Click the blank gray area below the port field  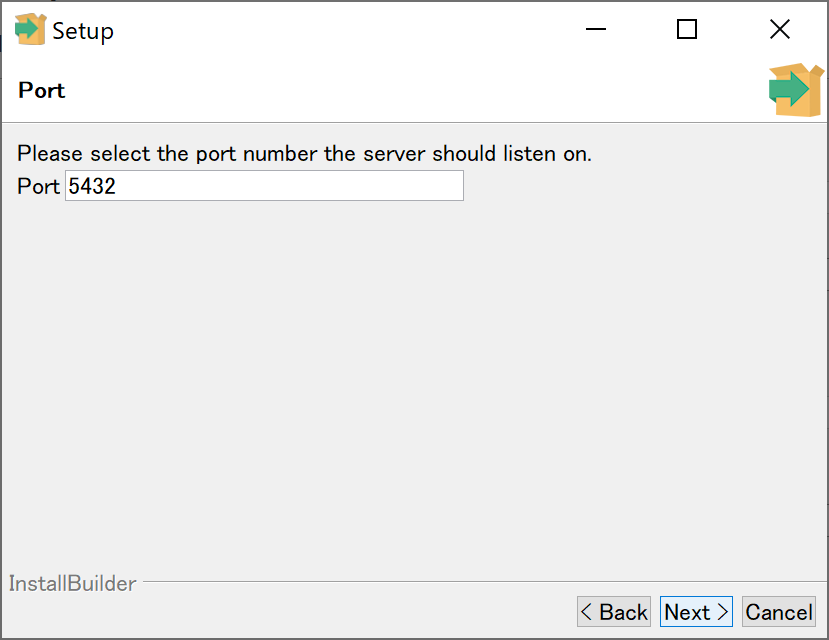400,380
